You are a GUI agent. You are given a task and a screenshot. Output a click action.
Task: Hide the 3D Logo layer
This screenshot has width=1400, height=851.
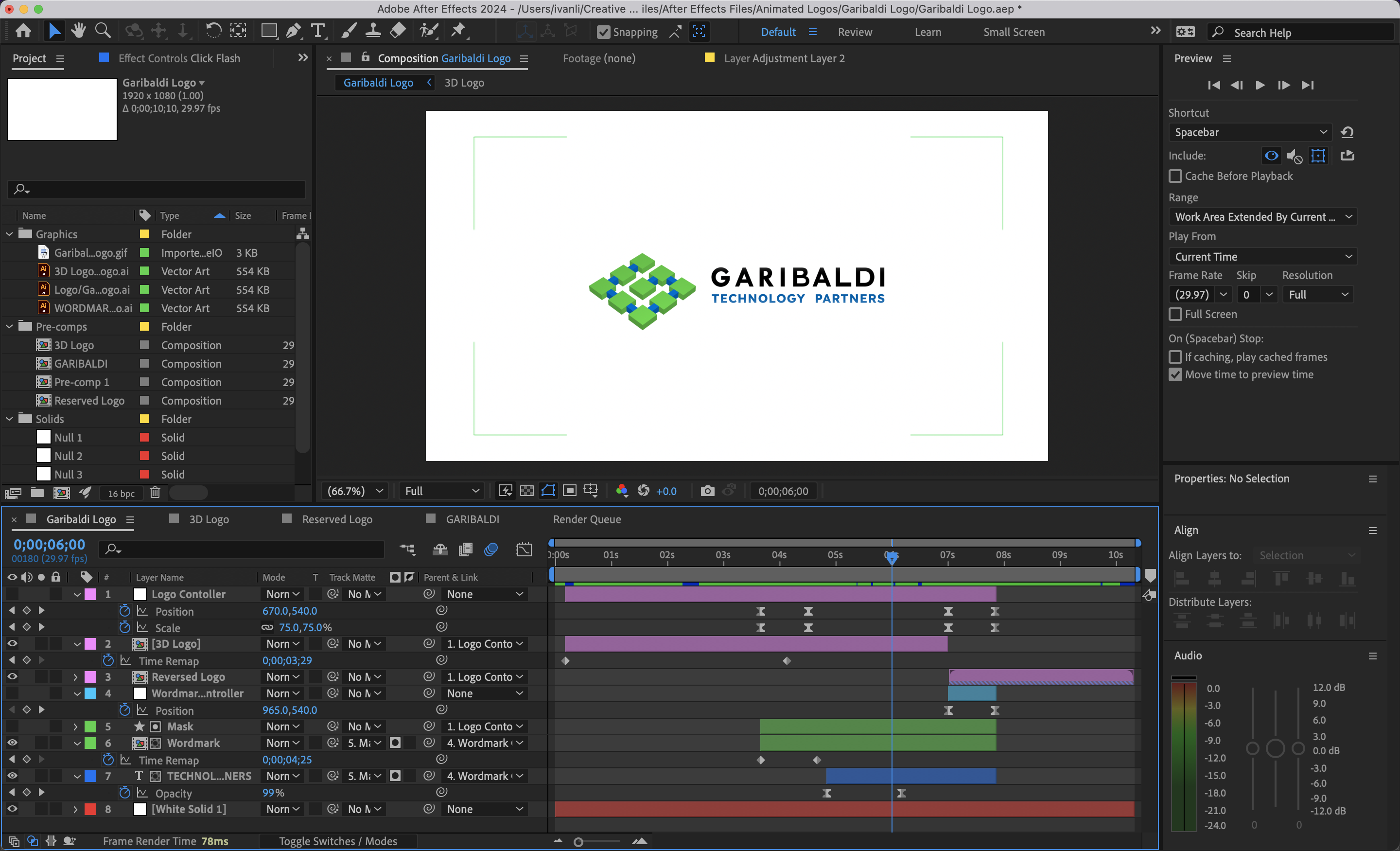[x=12, y=643]
